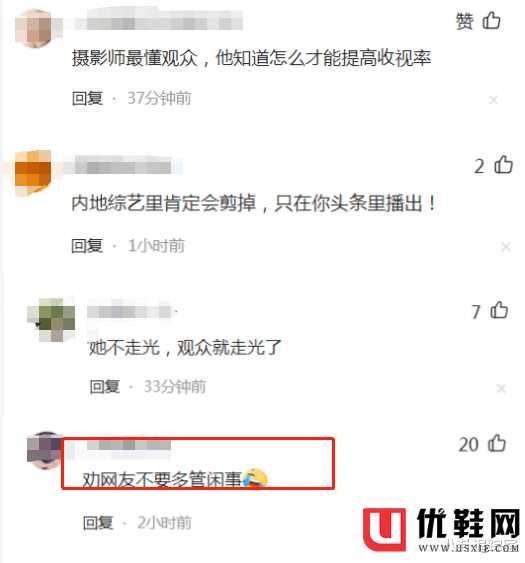Open the 优鞋网 watermark logo
Screen dimensions: 525x563
coord(441,530)
